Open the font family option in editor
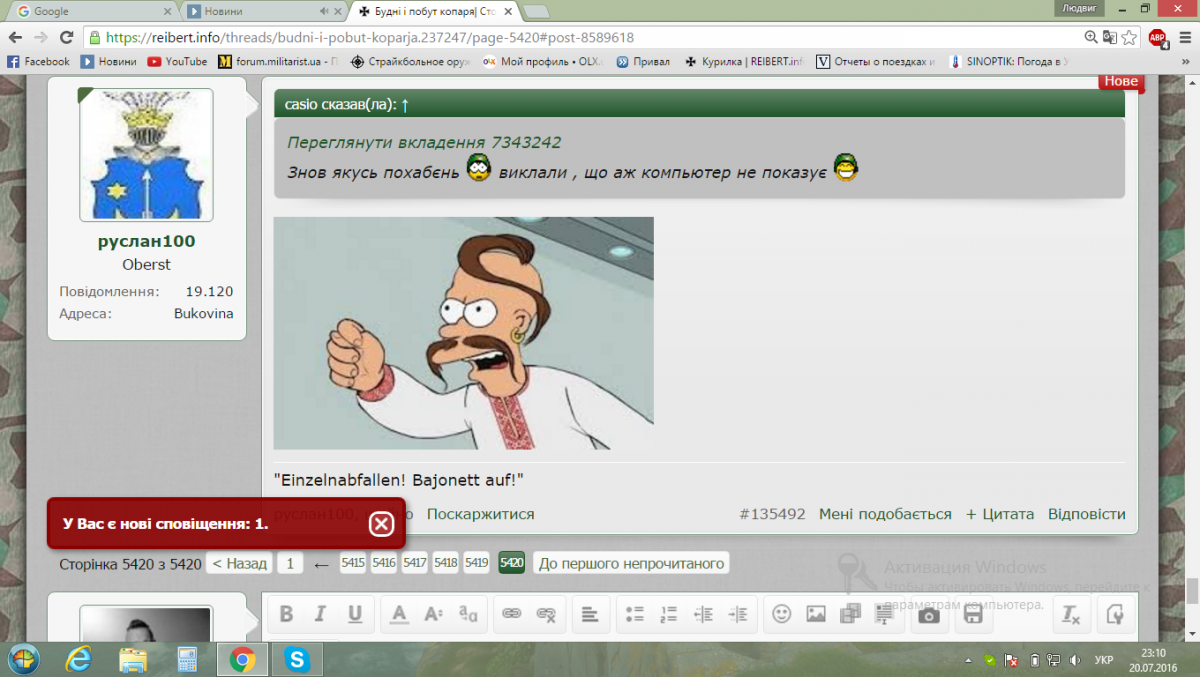 467,614
